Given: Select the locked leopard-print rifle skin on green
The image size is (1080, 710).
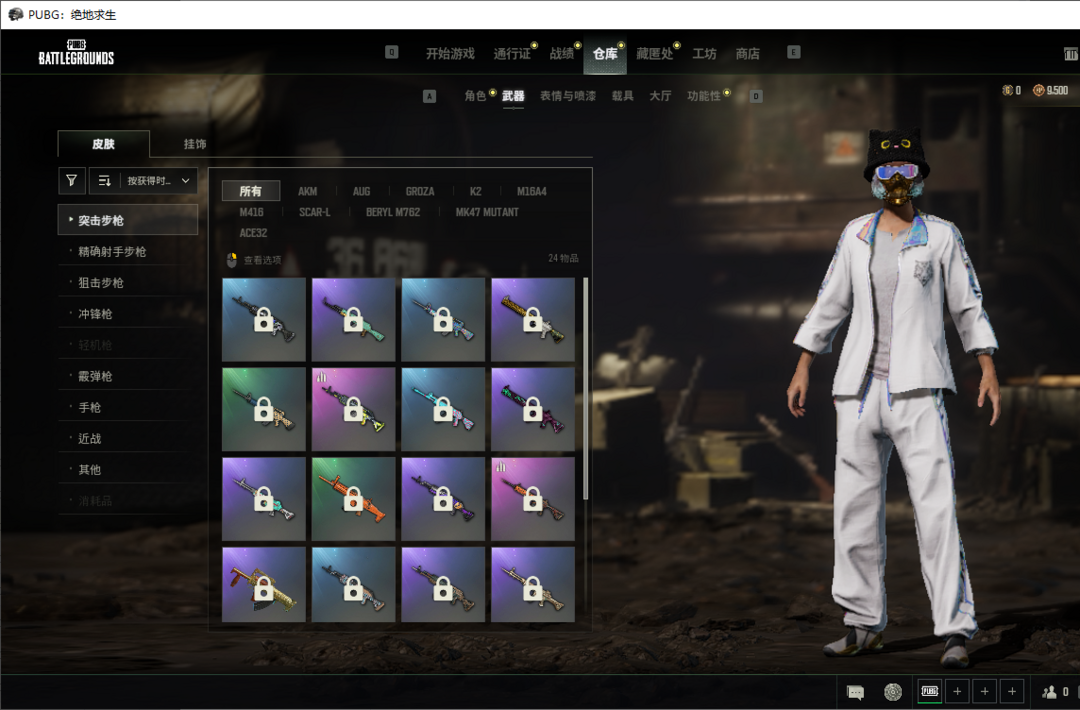Looking at the screenshot, I should [x=264, y=409].
